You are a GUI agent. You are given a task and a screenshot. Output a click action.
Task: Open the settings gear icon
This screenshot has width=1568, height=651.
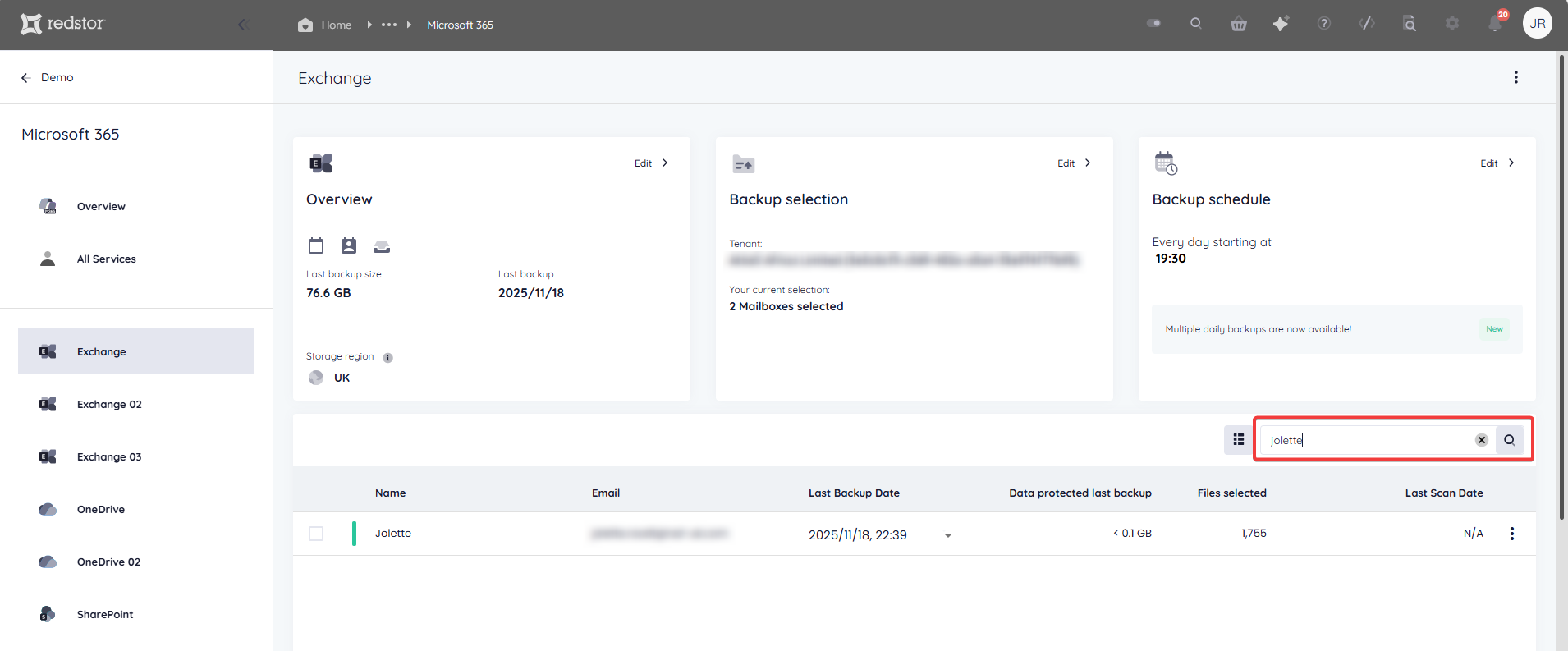(x=1451, y=24)
